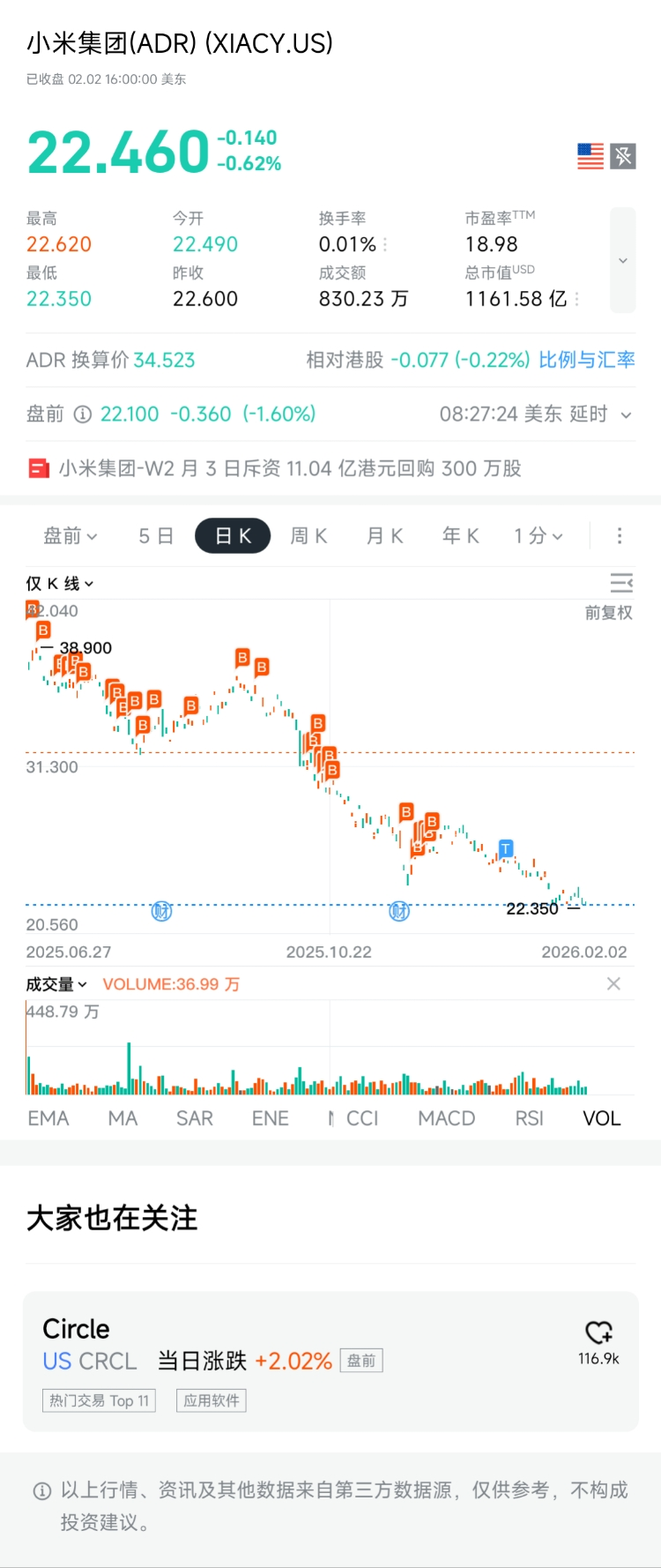
Task: Select the EMA overlay indicator
Action: pyautogui.click(x=48, y=1118)
